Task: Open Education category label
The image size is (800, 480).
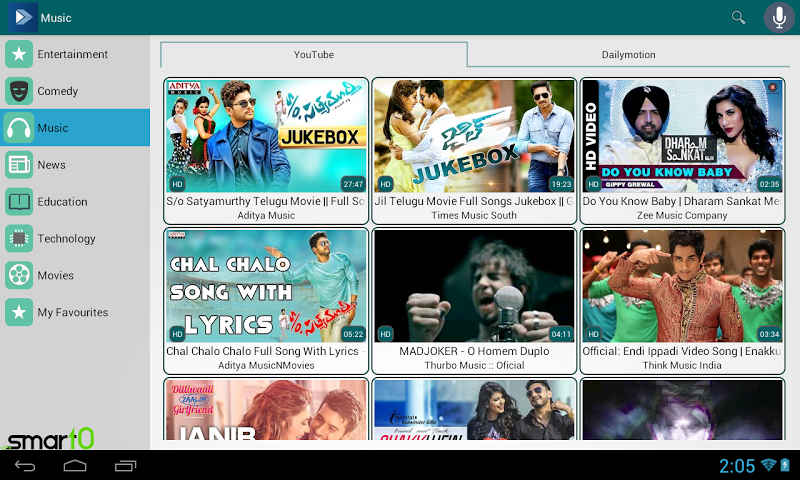Action: tap(62, 201)
